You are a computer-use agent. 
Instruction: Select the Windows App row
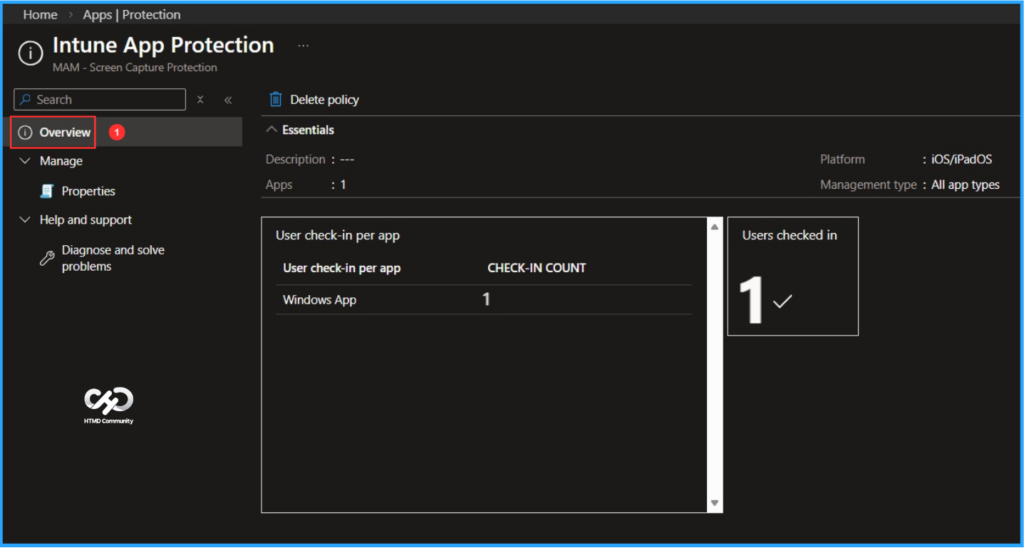(x=484, y=300)
